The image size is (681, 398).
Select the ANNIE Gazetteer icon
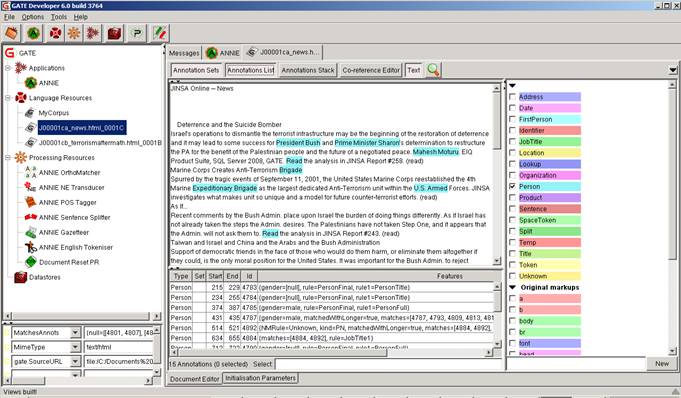click(x=30, y=232)
